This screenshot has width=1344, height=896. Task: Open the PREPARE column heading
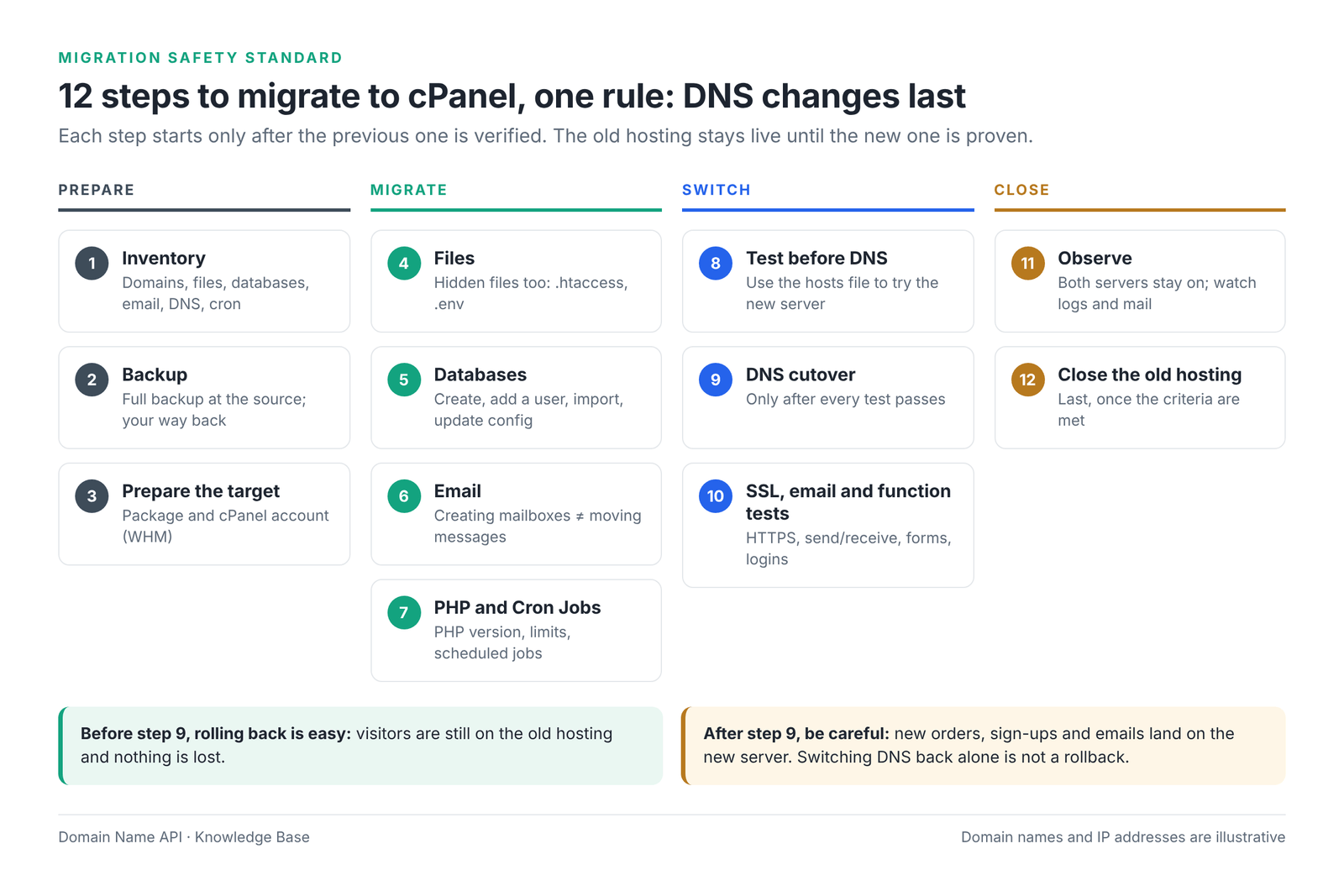[97, 190]
